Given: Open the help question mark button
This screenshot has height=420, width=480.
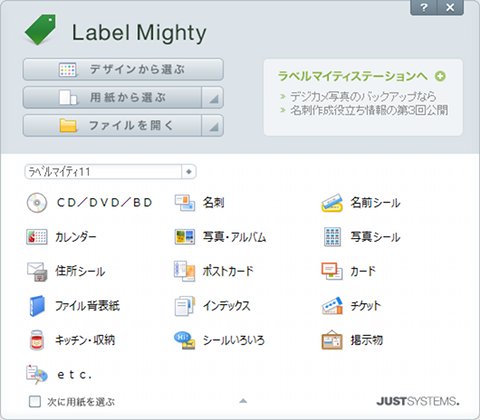Looking at the screenshot, I should coord(424,7).
